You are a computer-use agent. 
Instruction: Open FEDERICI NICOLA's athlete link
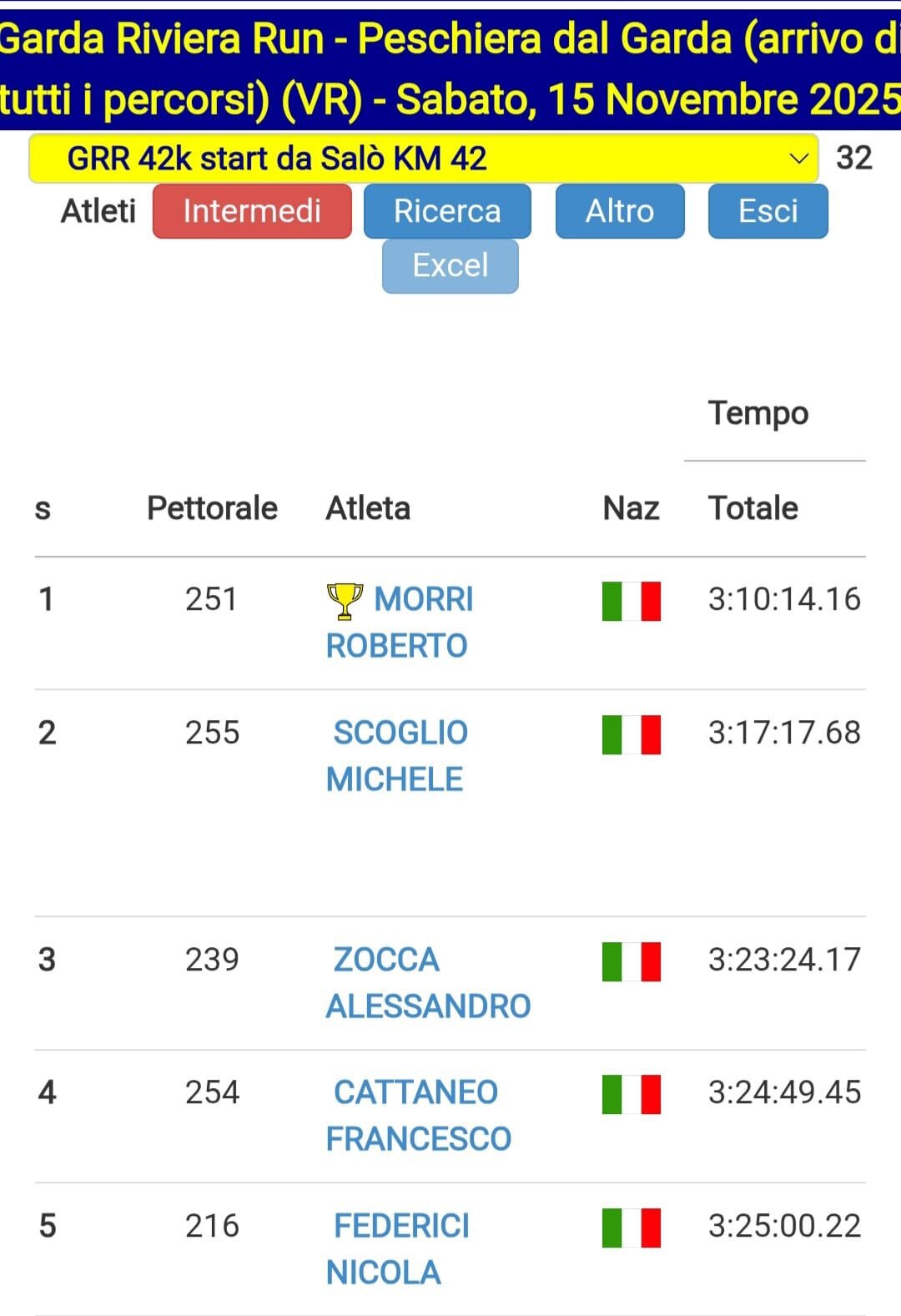[x=399, y=1249]
